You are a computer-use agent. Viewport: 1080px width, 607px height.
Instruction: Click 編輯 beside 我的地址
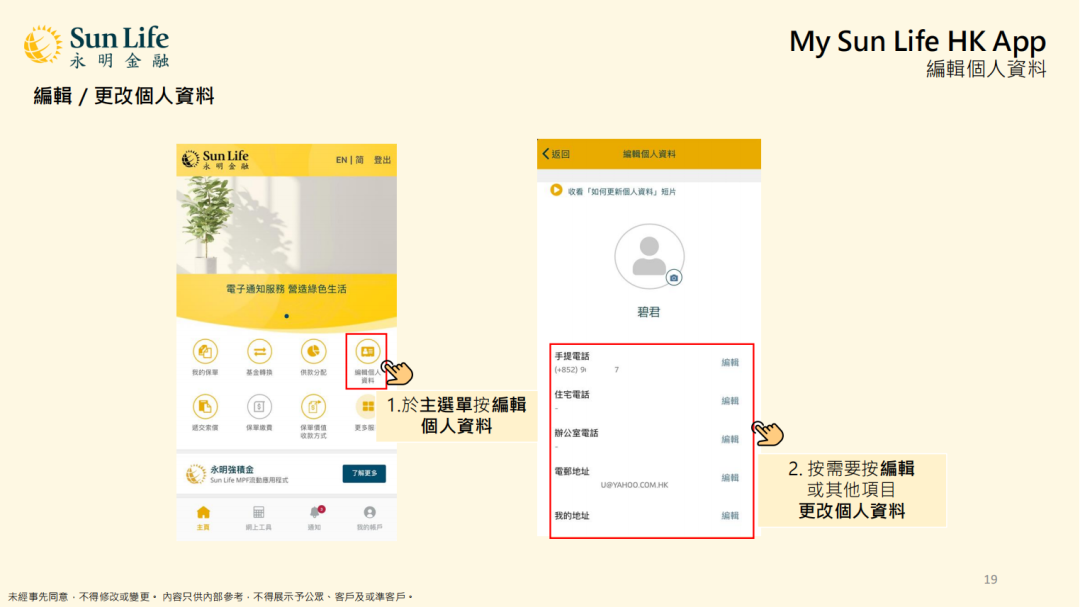(x=730, y=516)
